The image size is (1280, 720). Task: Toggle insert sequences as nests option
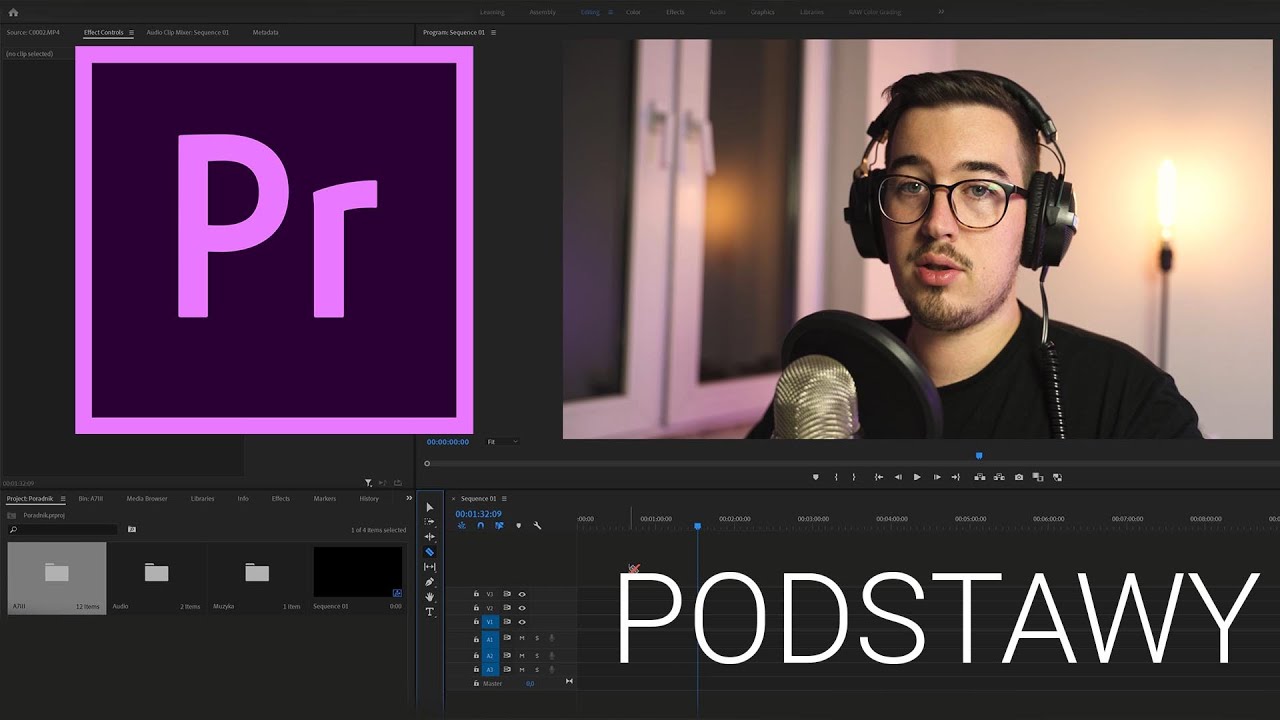[x=461, y=525]
